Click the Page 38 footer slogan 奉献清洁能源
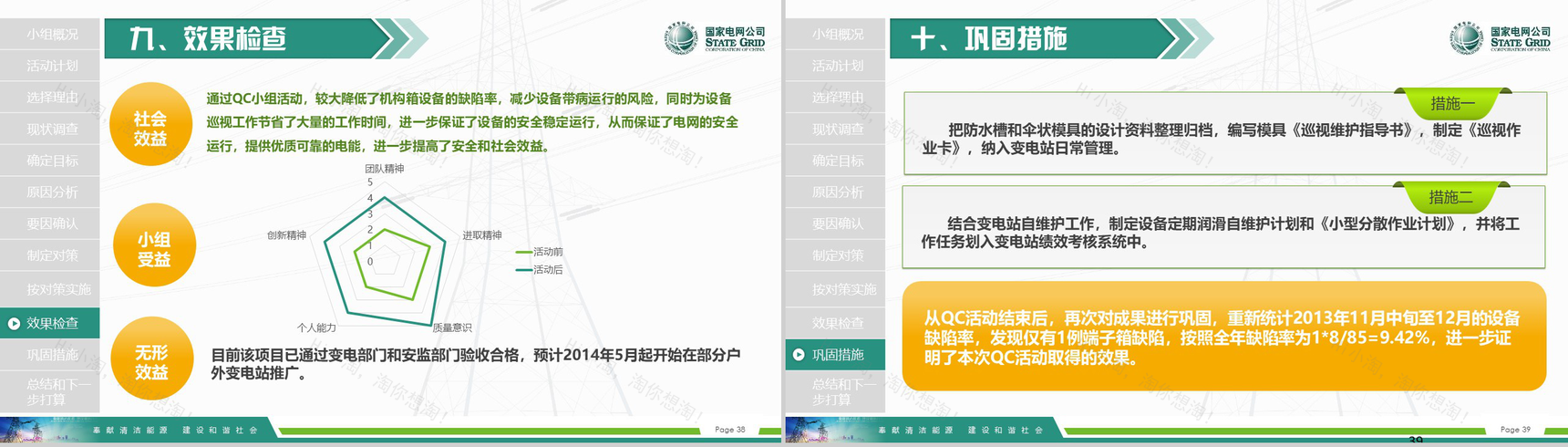 tap(130, 430)
